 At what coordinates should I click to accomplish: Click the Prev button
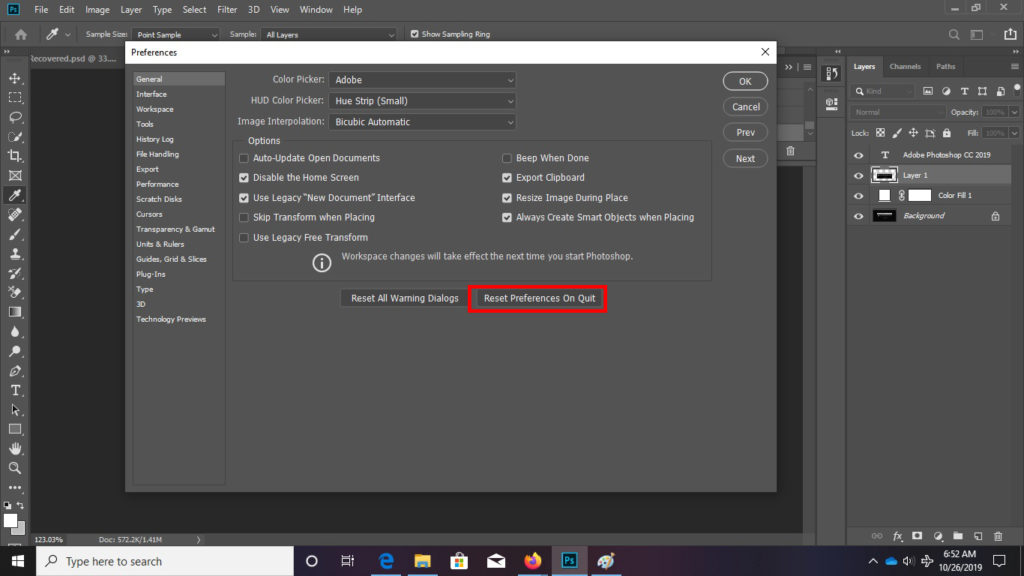(x=745, y=133)
